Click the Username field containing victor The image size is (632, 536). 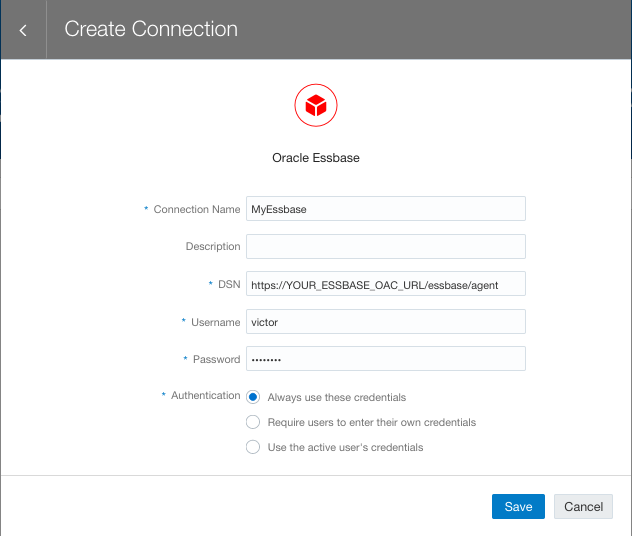[385, 322]
